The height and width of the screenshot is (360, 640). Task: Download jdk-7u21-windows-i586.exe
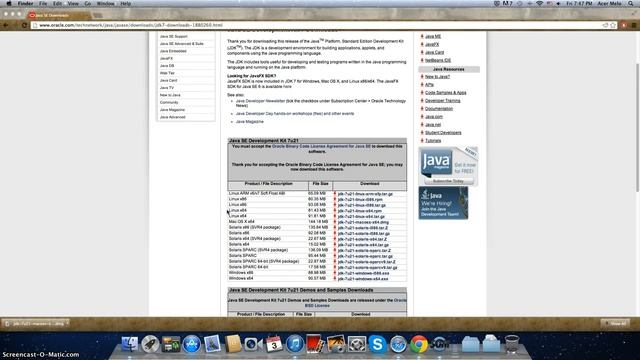tap(363, 273)
